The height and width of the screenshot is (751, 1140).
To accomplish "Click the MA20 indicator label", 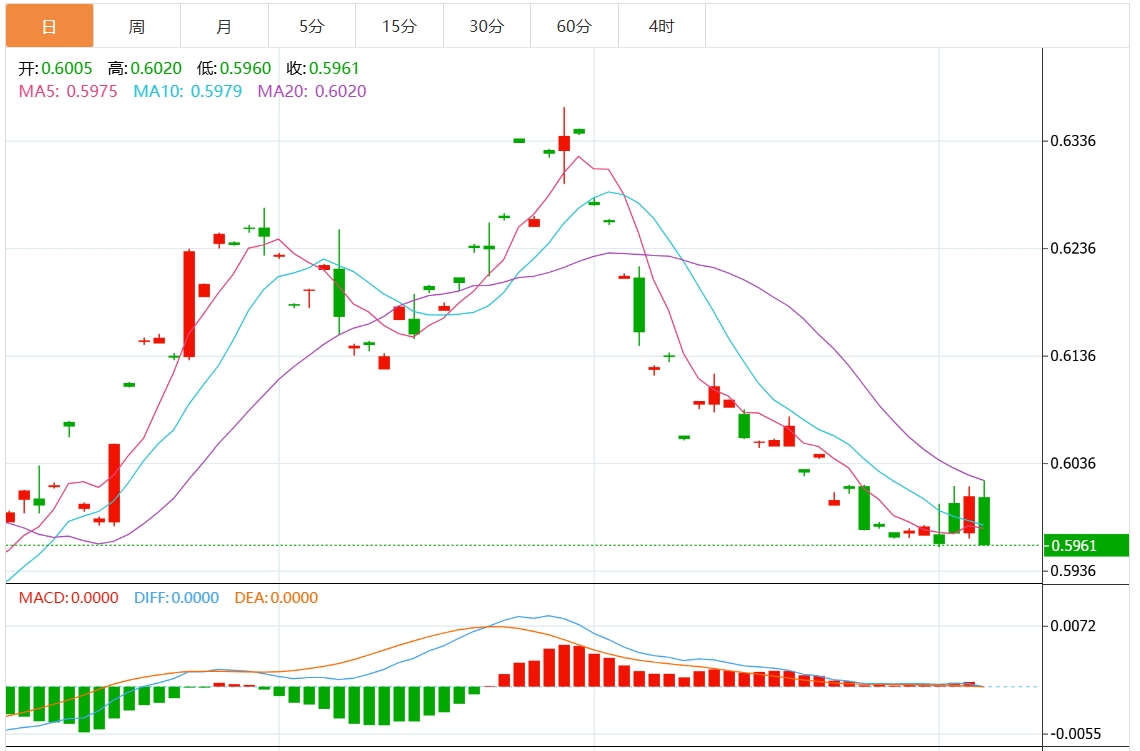I will pos(312,91).
